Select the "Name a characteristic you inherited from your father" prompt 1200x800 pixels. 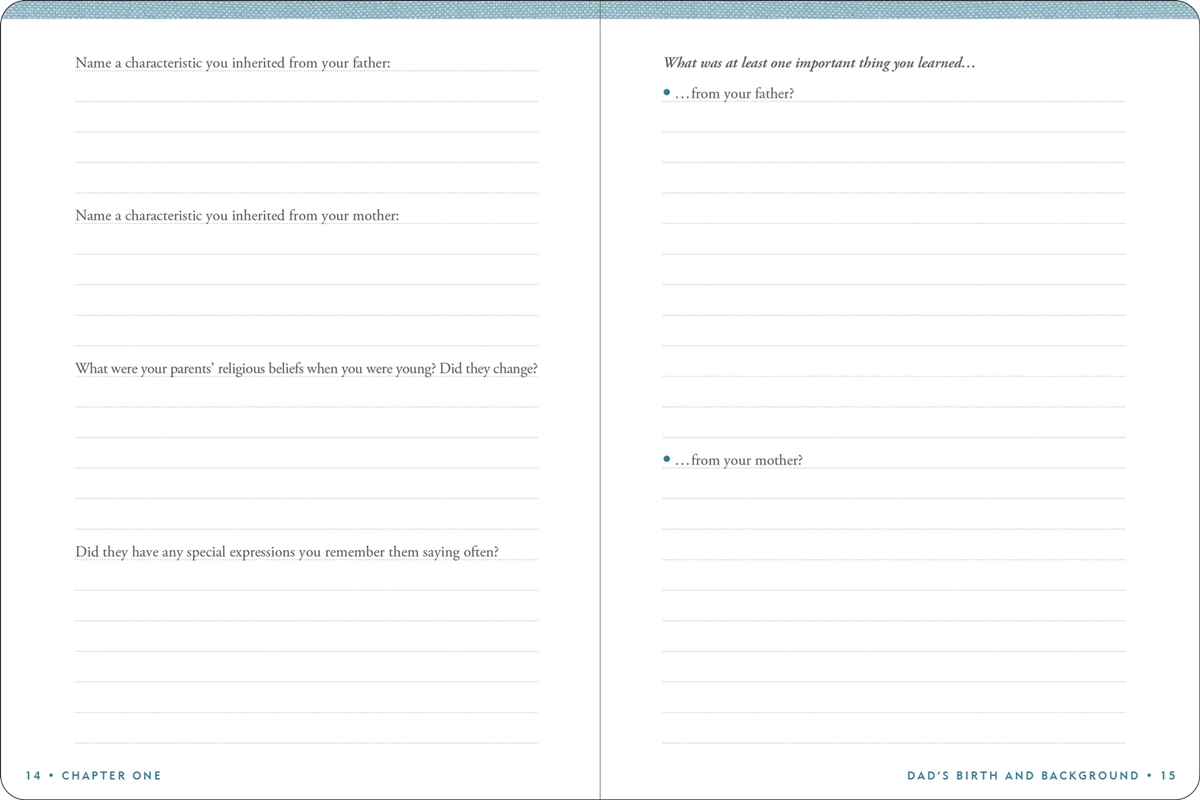[x=232, y=63]
